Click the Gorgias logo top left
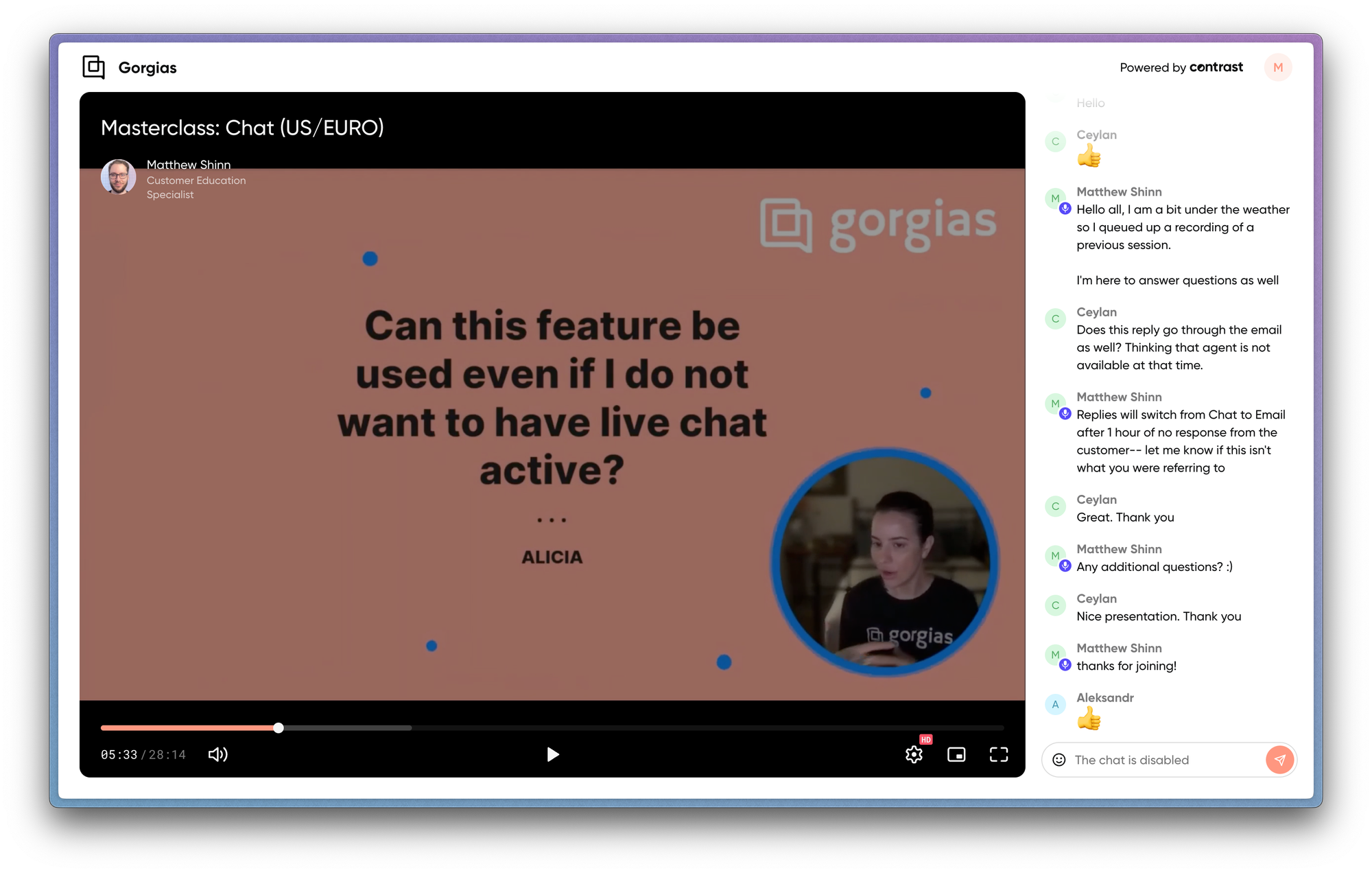Image resolution: width=1372 pixels, height=873 pixels. pos(93,67)
